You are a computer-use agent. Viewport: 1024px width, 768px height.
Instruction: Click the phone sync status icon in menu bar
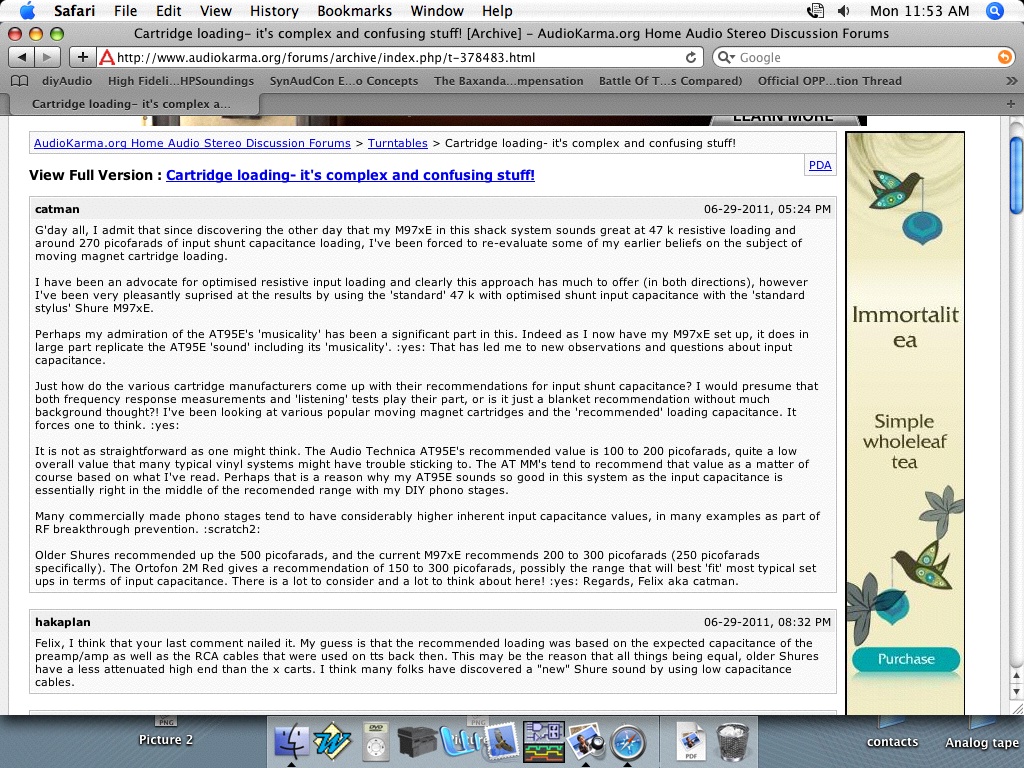click(x=815, y=10)
